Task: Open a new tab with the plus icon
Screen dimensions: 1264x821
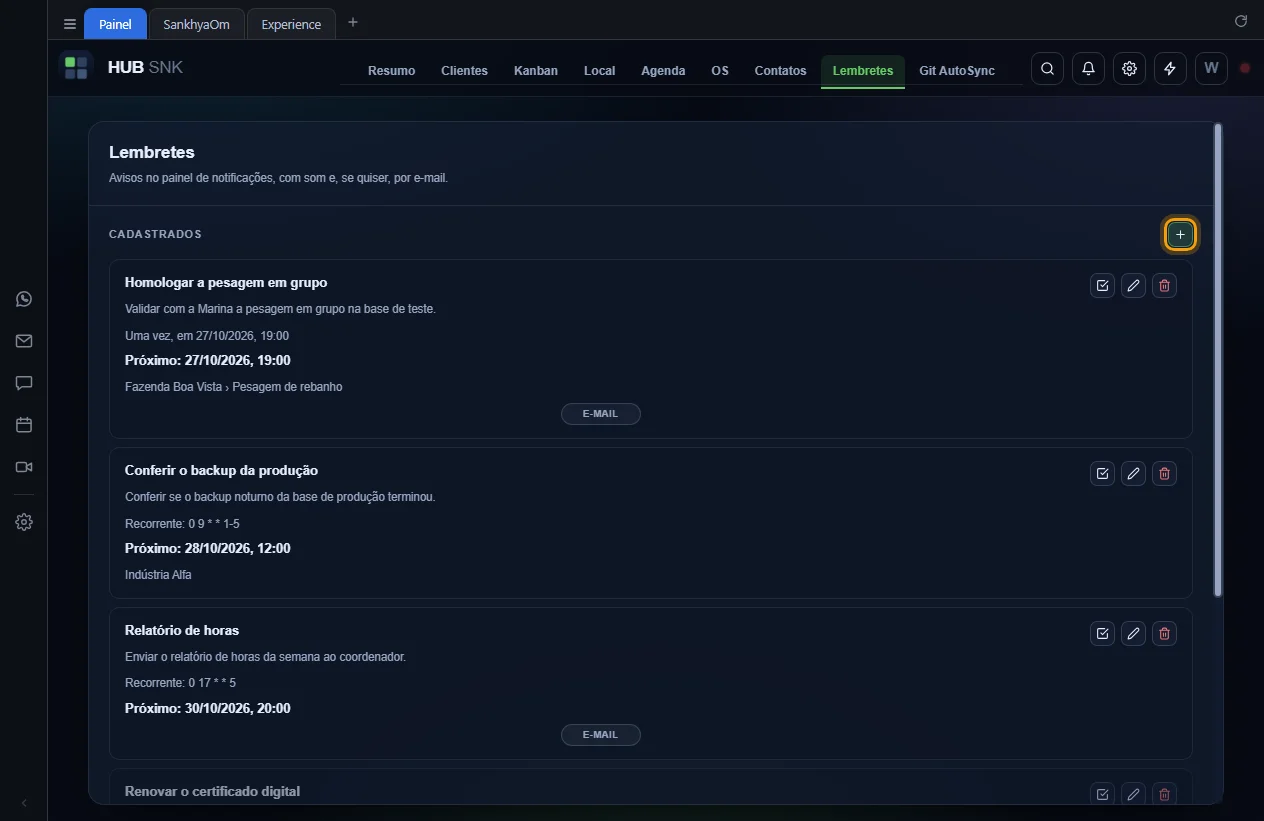Action: [353, 22]
